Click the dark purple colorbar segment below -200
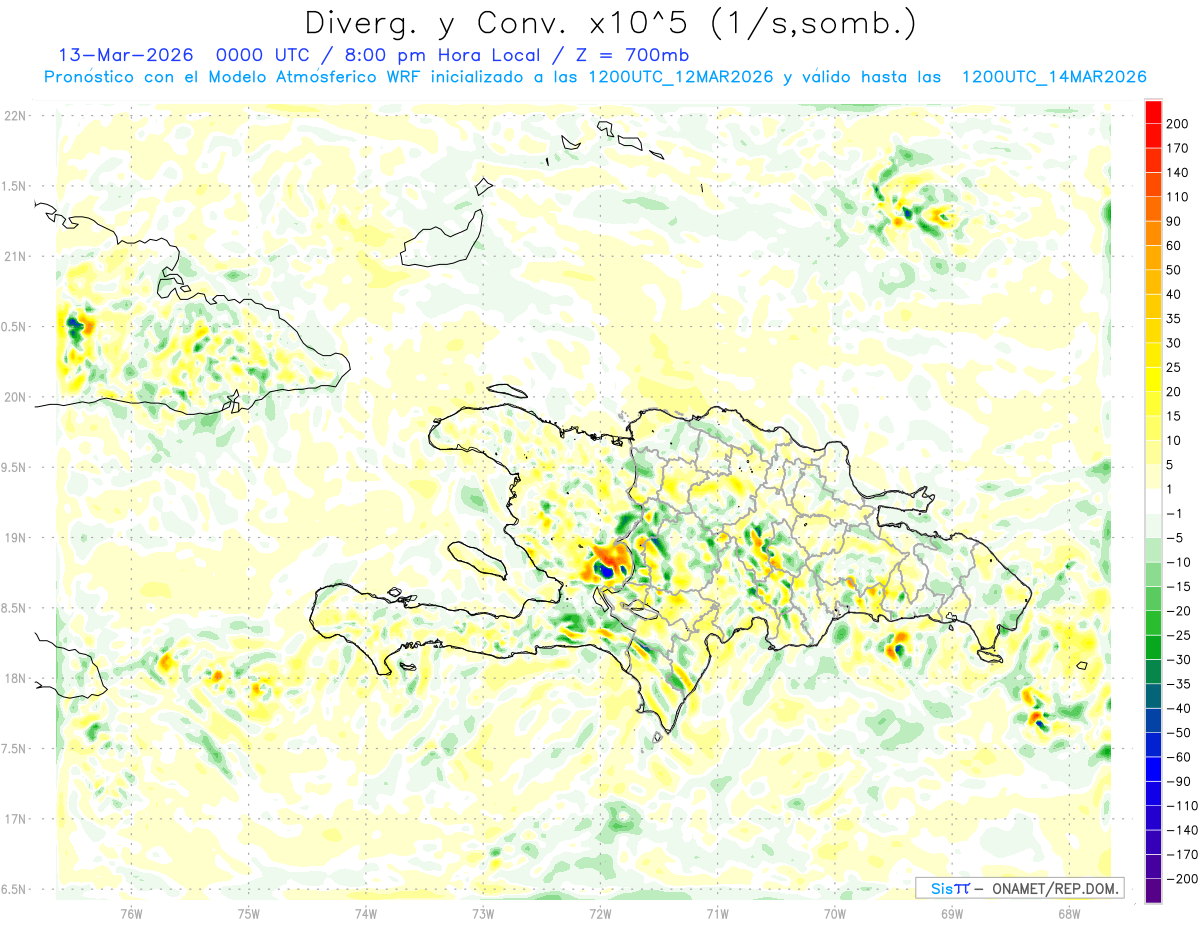The image size is (1200, 927). (x=1153, y=890)
